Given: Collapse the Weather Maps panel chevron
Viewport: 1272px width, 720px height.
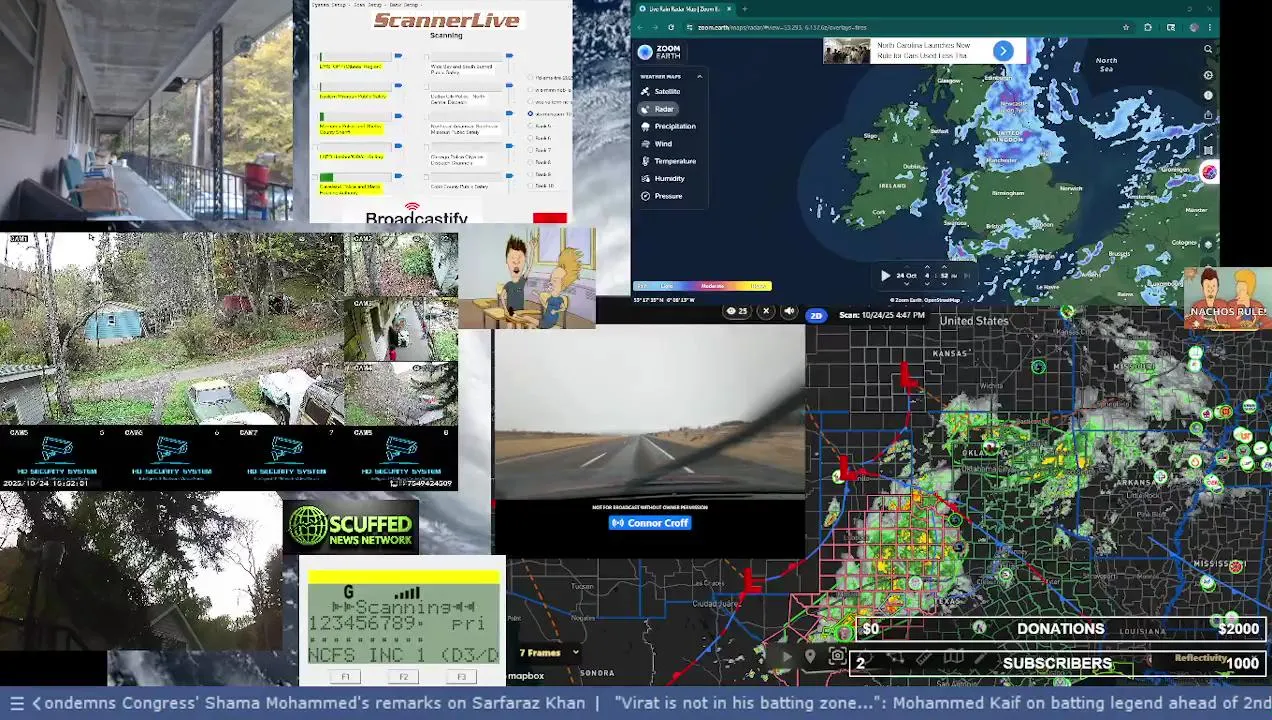Looking at the screenshot, I should tap(699, 76).
